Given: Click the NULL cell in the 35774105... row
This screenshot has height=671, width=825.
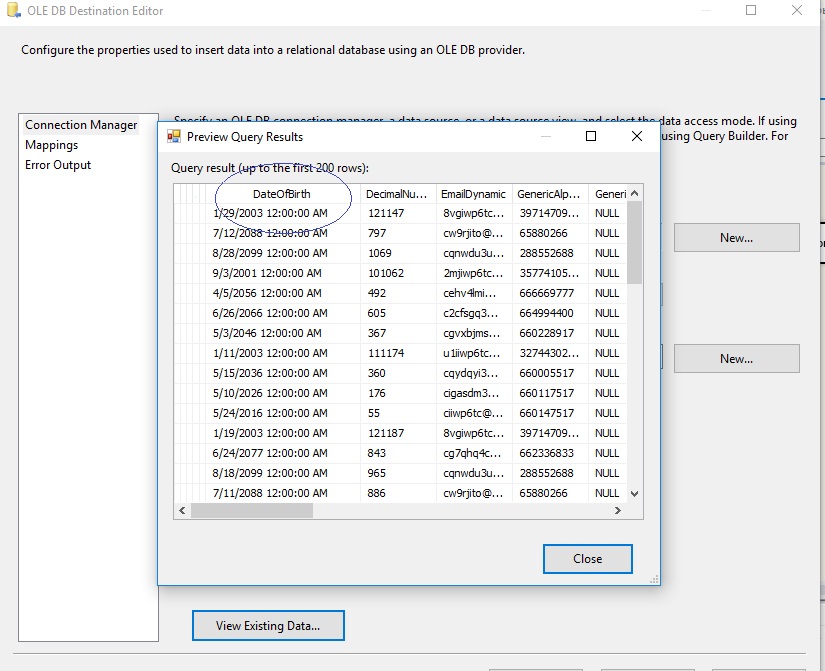Looking at the screenshot, I should click(x=608, y=273).
